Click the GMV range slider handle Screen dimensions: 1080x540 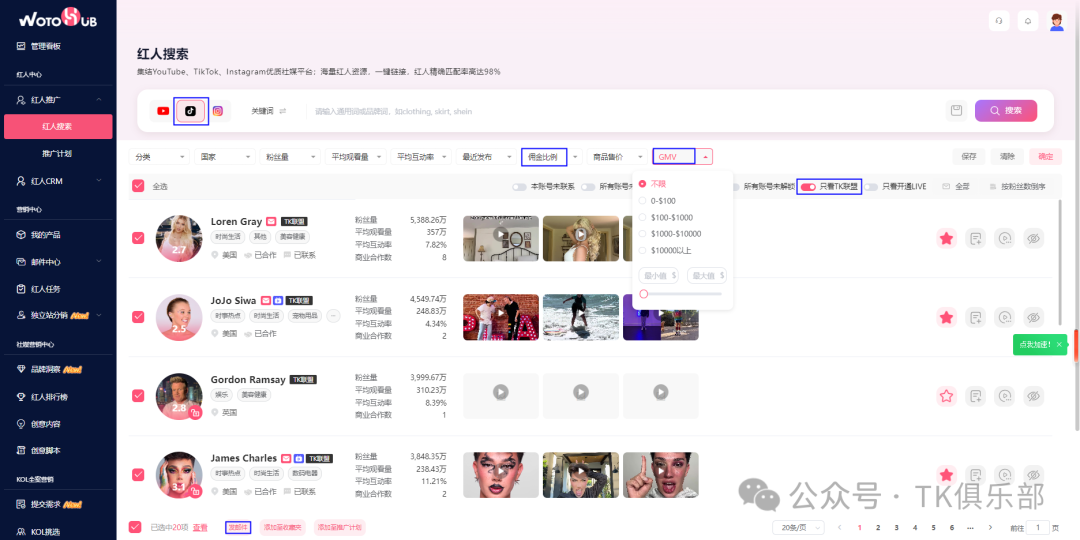pyautogui.click(x=643, y=294)
